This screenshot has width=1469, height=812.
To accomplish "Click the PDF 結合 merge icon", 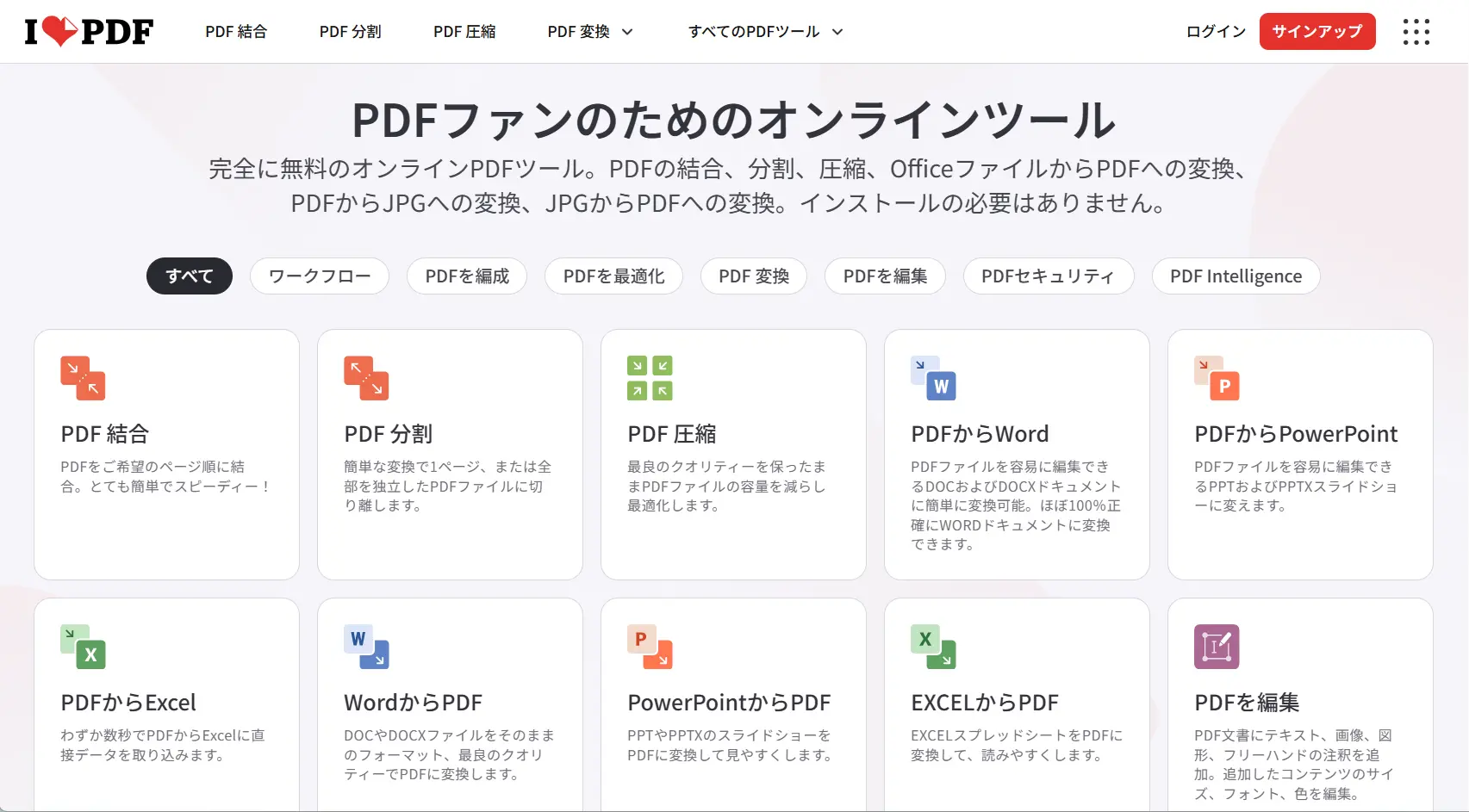I will [x=83, y=378].
